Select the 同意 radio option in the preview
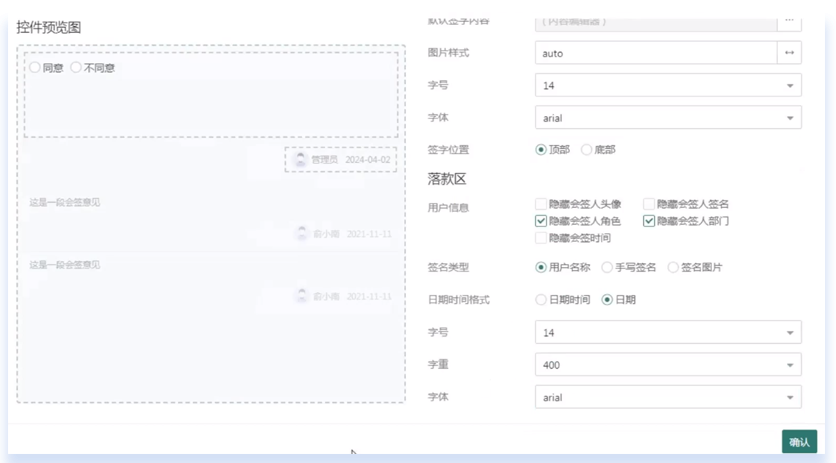Image resolution: width=836 pixels, height=463 pixels. click(35, 68)
